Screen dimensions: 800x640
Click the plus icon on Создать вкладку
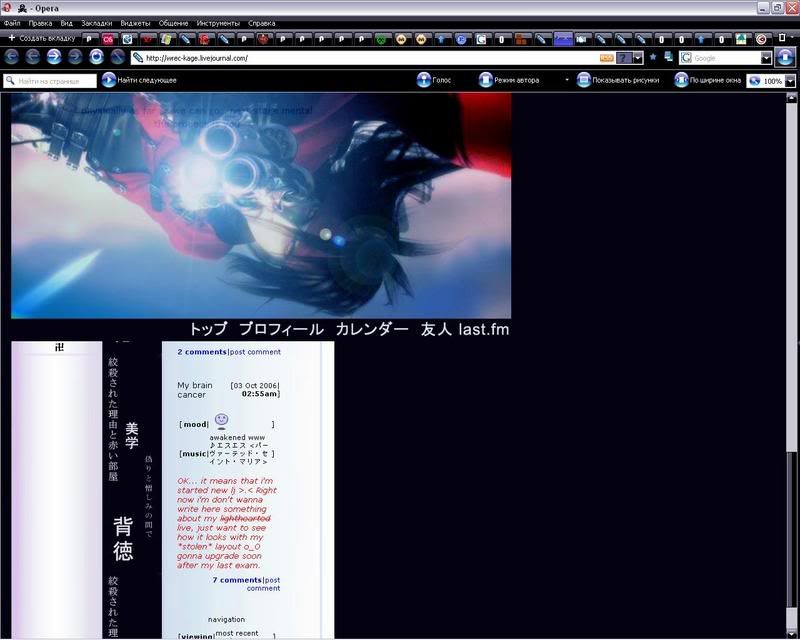[12, 38]
